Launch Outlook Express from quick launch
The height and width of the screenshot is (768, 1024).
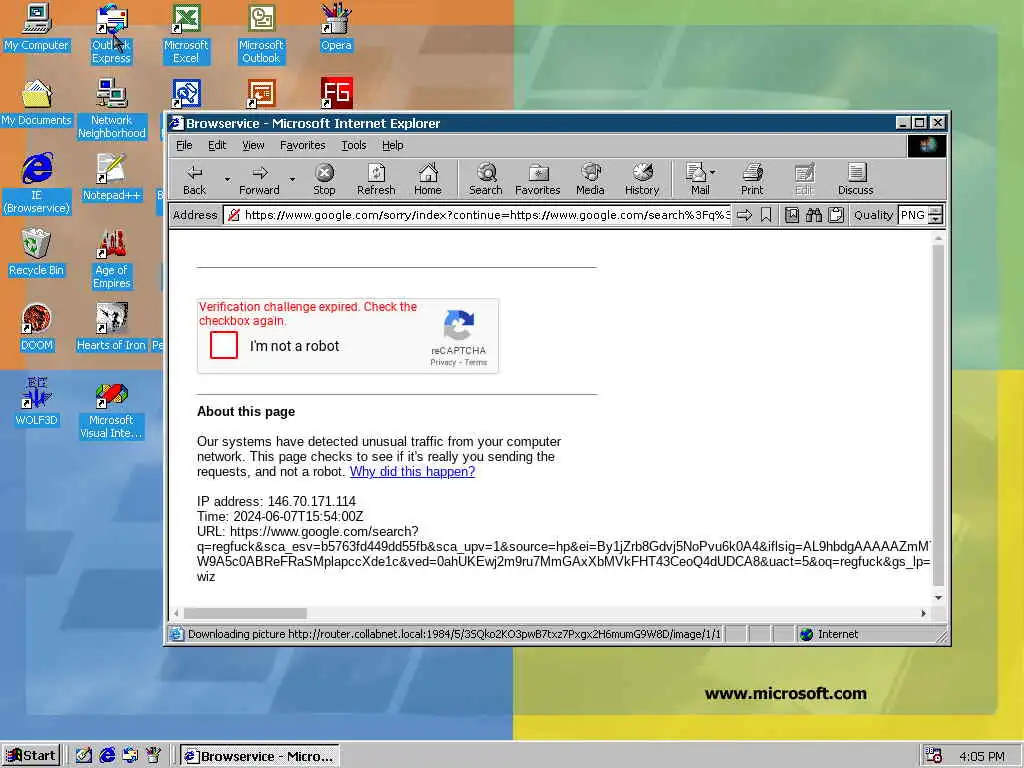(x=130, y=756)
